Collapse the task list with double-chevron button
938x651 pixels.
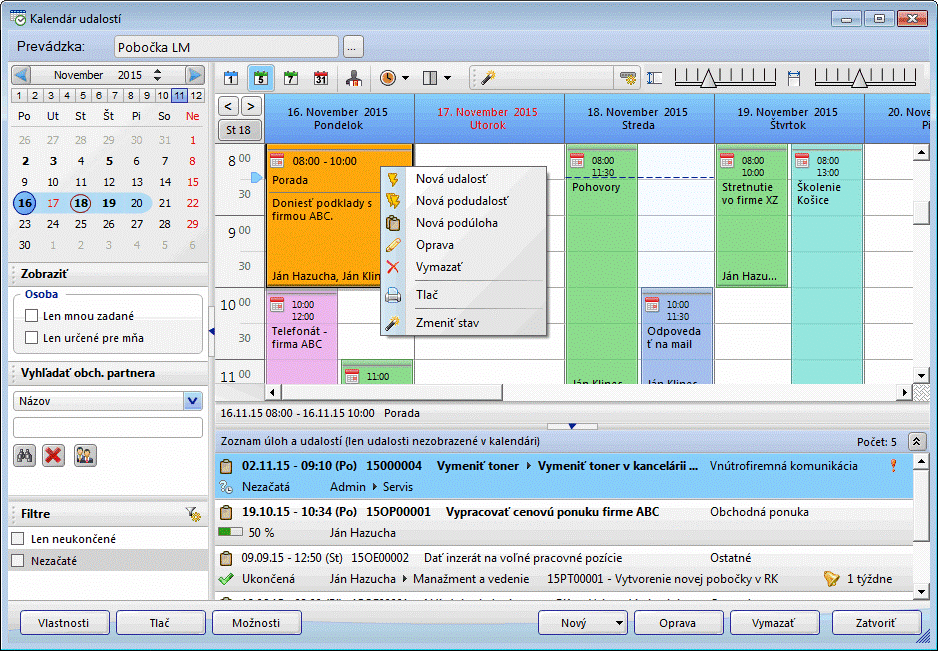coord(916,442)
